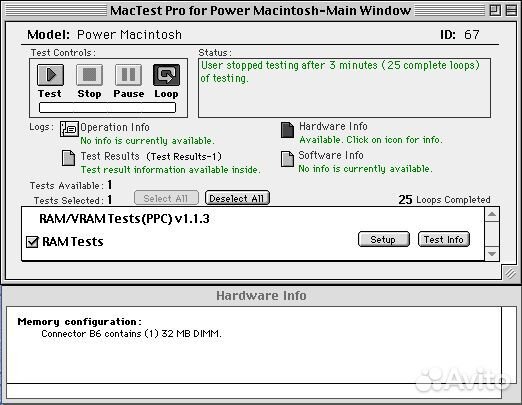Click the test list scroll down arrow
The image size is (522, 405).
(x=492, y=254)
